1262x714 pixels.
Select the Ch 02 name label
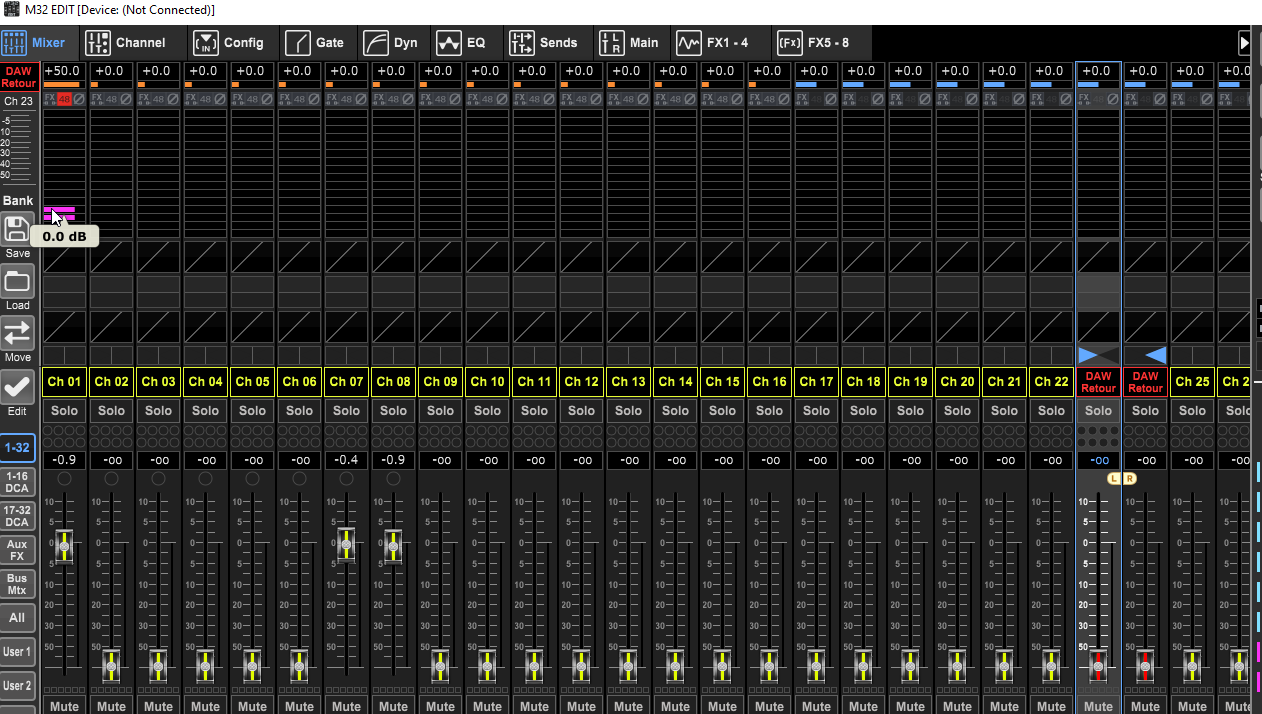[111, 382]
